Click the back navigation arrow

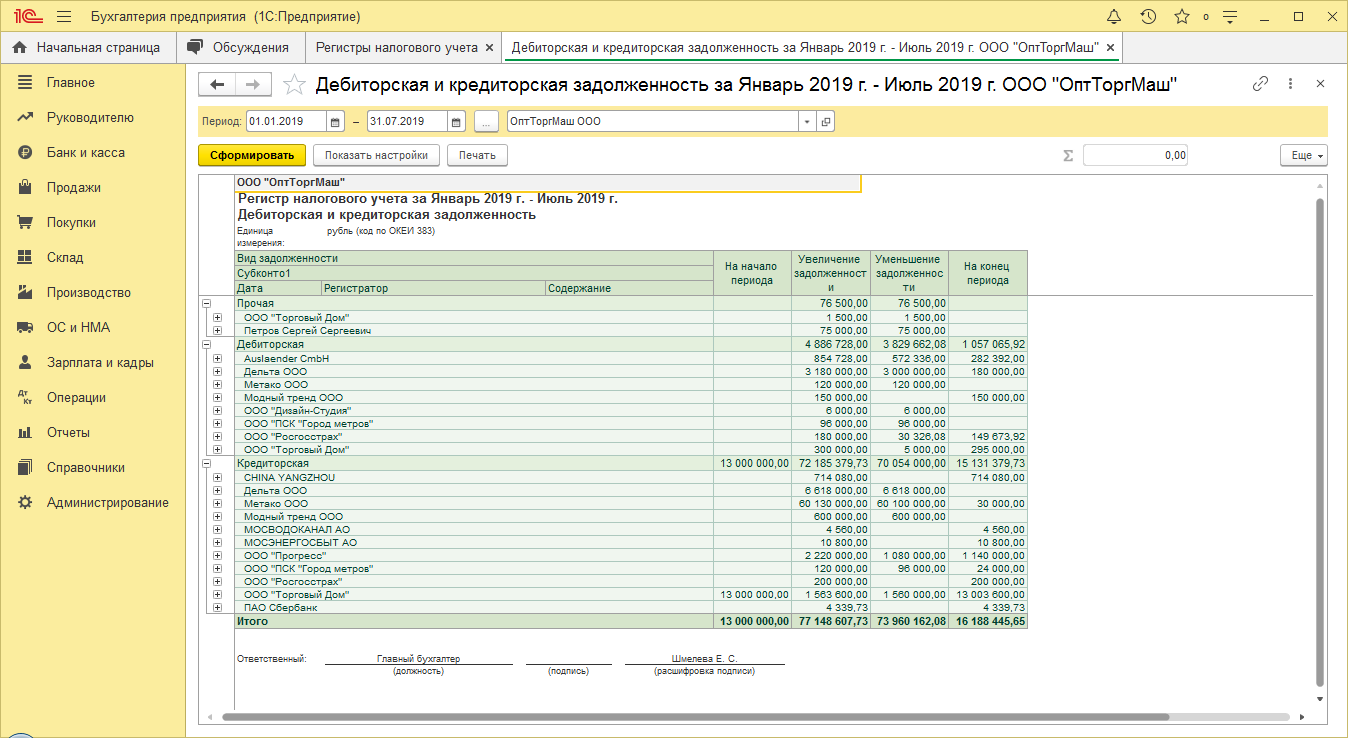217,85
